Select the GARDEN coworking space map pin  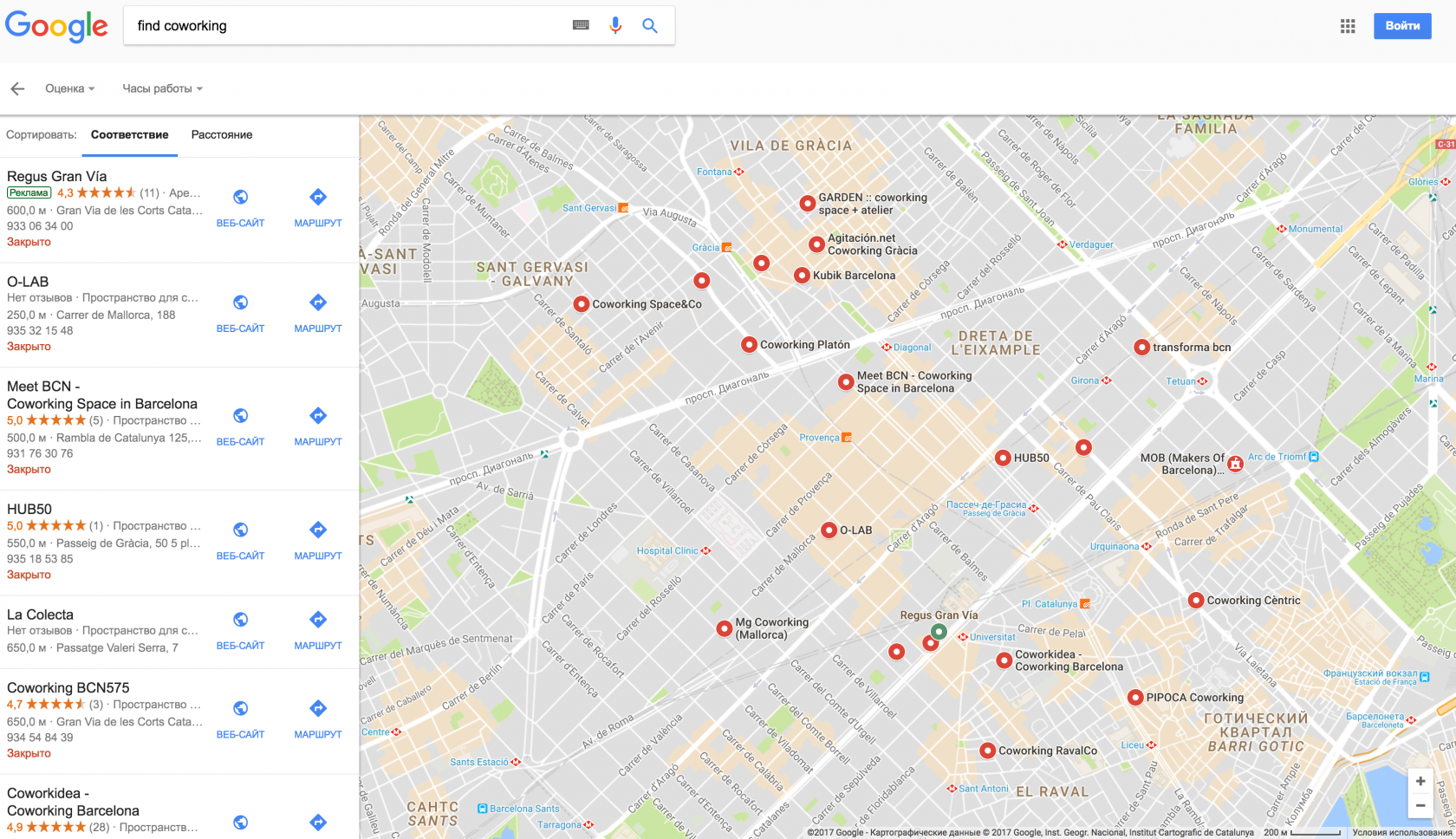tap(808, 204)
